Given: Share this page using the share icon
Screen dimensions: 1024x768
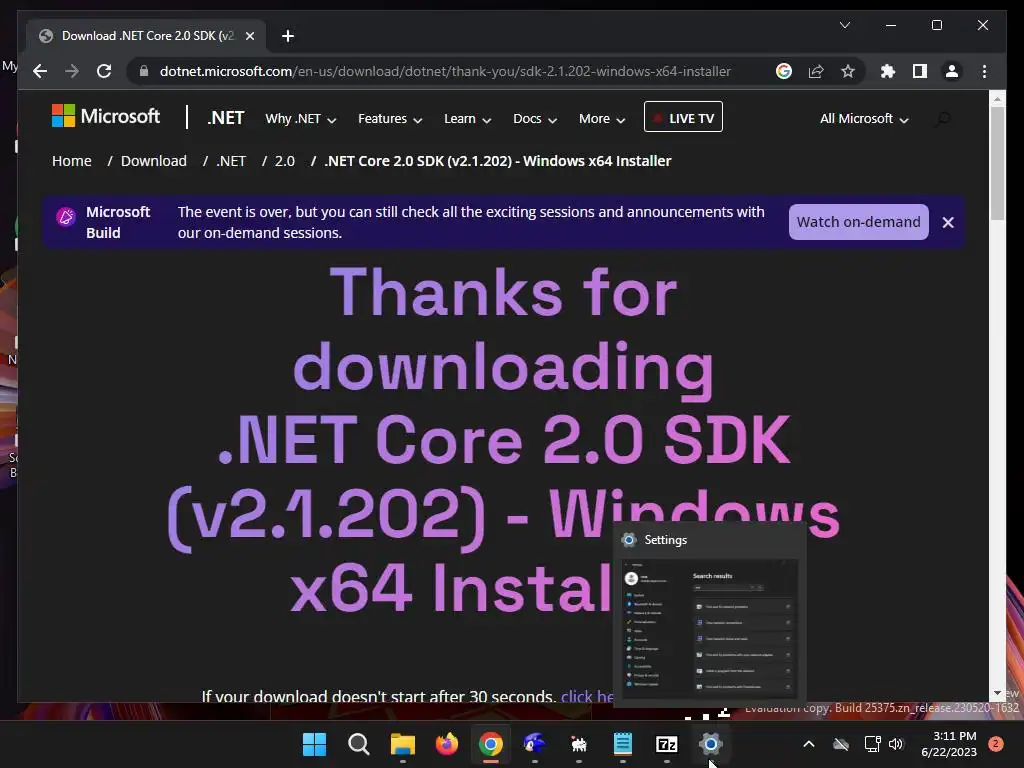Looking at the screenshot, I should (816, 71).
